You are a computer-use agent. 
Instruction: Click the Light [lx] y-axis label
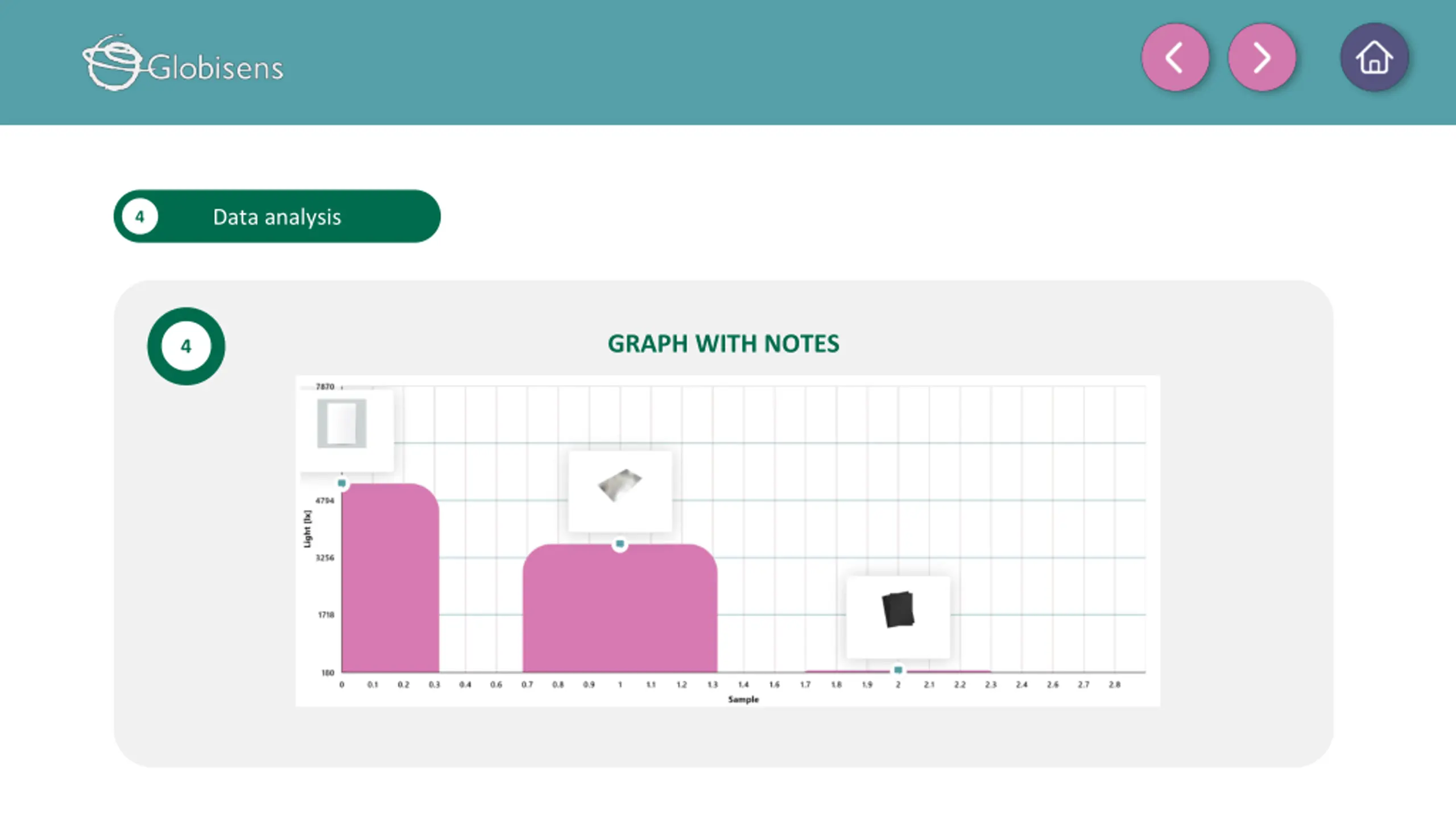(307, 529)
